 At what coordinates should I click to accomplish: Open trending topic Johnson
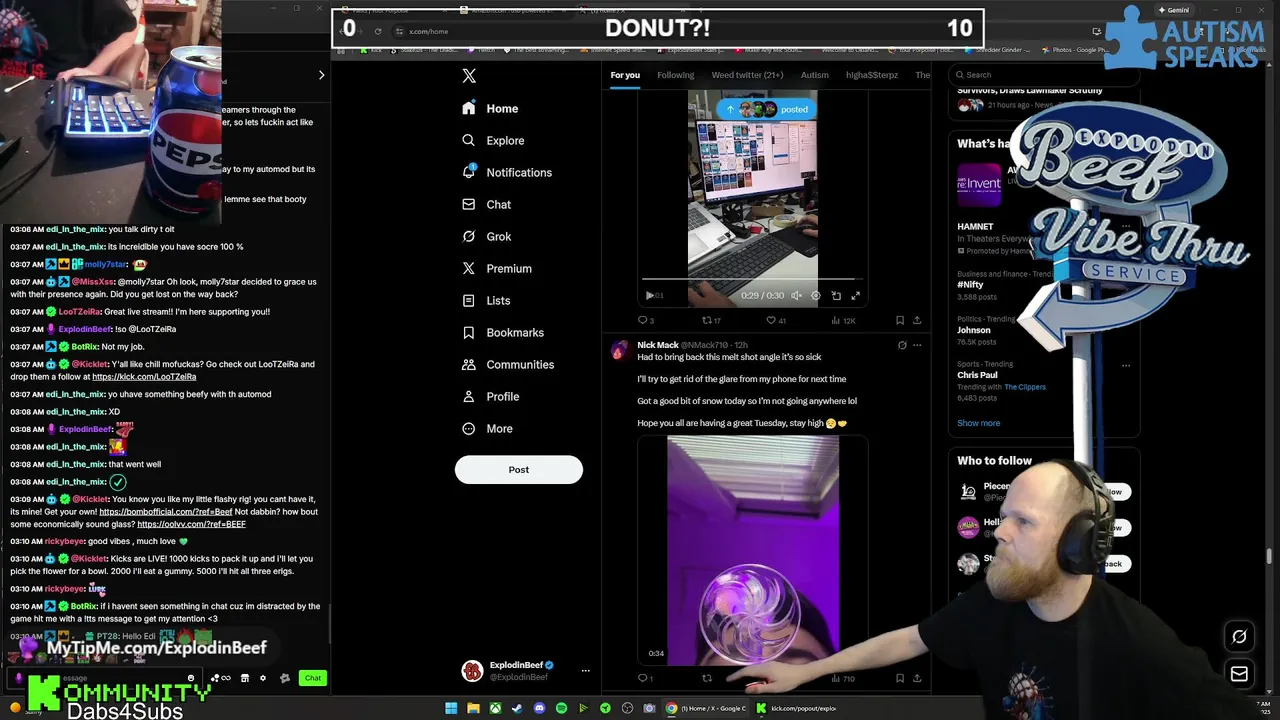(x=974, y=330)
